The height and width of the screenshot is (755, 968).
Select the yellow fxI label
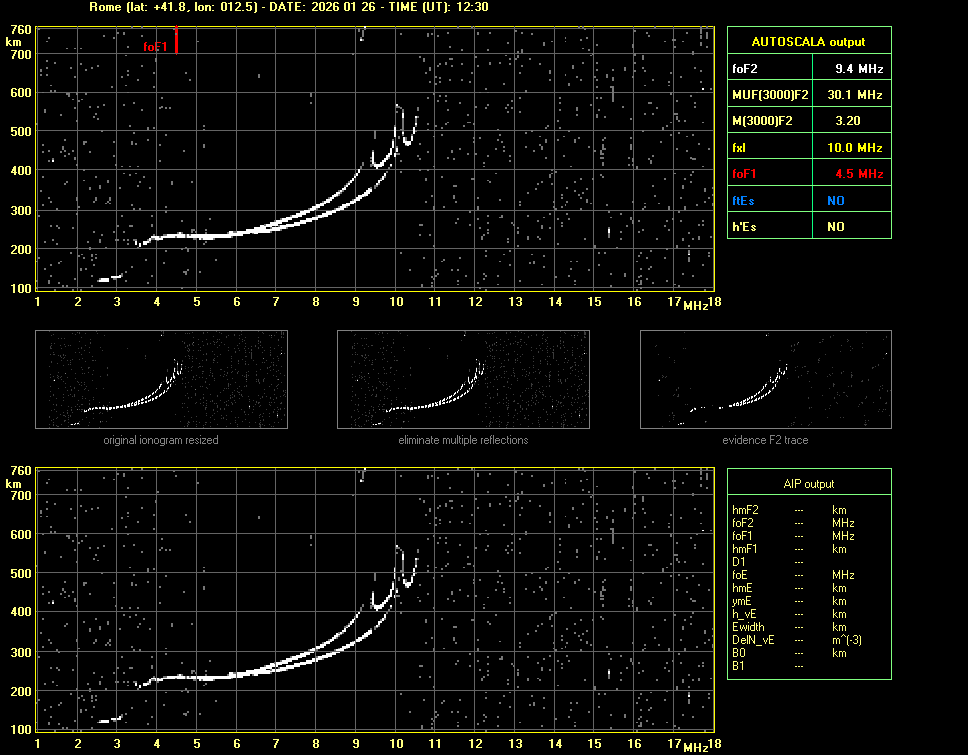pos(740,148)
